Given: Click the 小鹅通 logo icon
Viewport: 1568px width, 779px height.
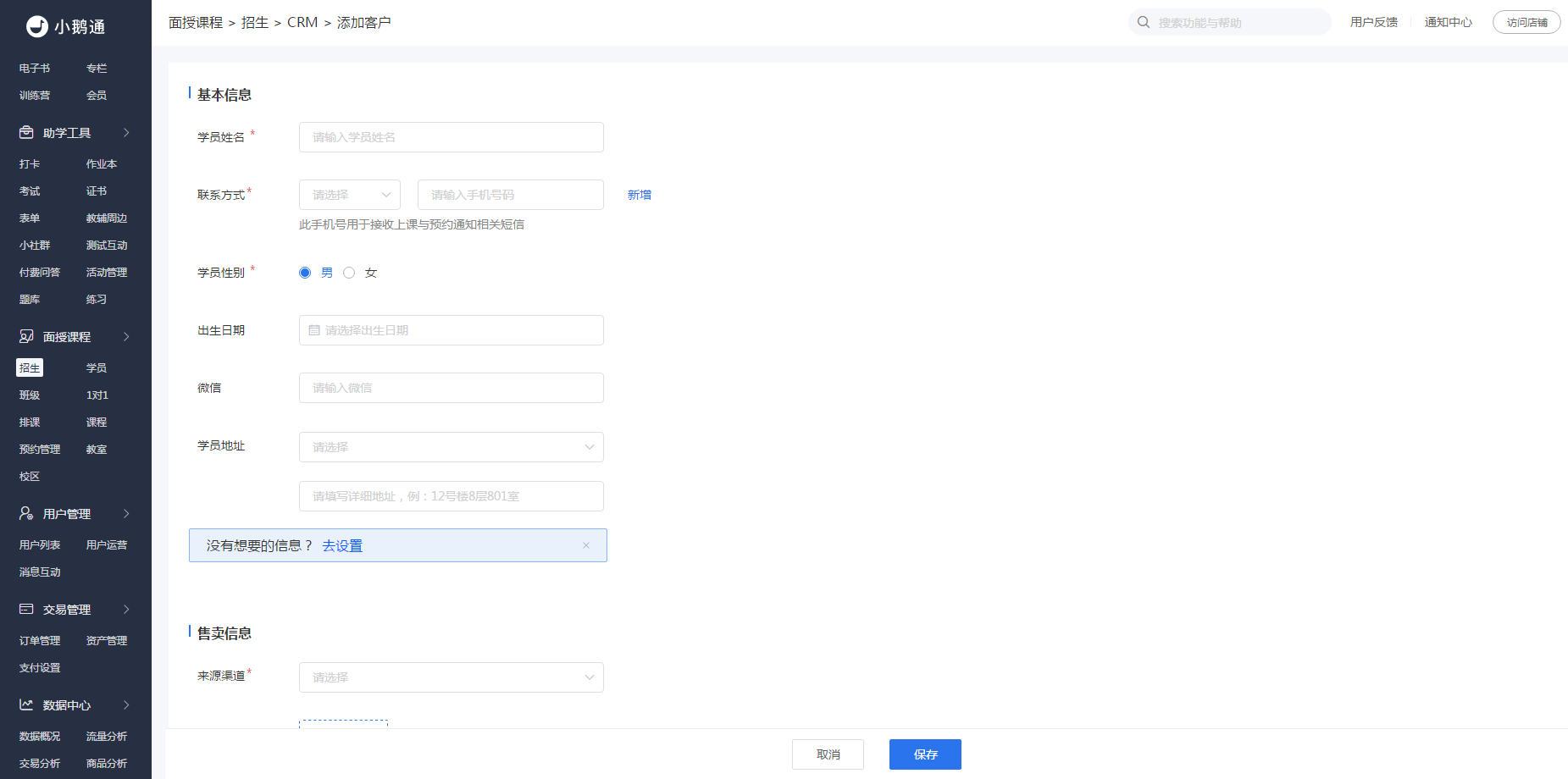Looking at the screenshot, I should pyautogui.click(x=36, y=26).
